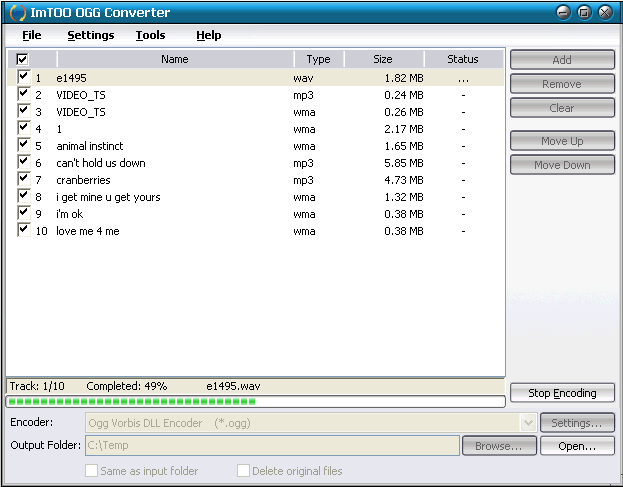Minimize the ImTOO OGG Converter window

tap(564, 13)
